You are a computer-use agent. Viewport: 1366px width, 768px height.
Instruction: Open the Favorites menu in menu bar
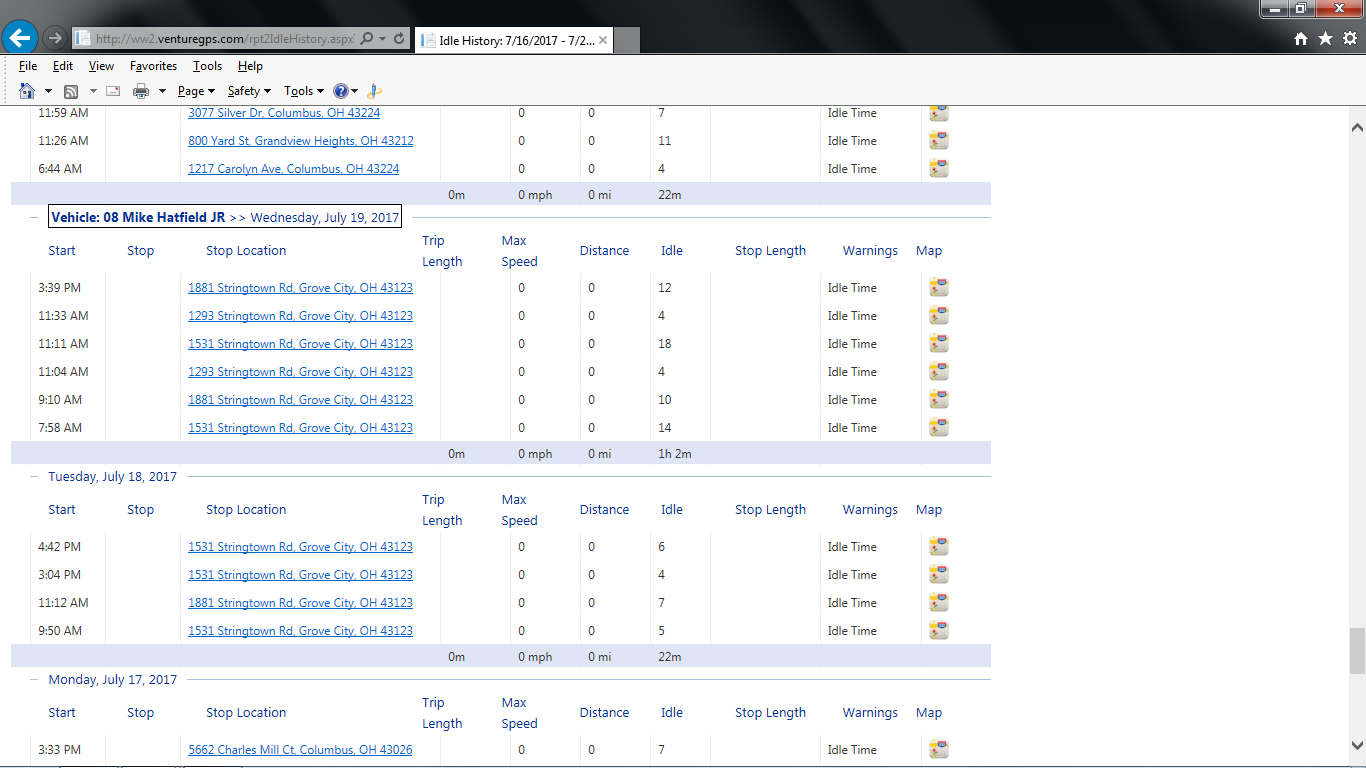(153, 66)
